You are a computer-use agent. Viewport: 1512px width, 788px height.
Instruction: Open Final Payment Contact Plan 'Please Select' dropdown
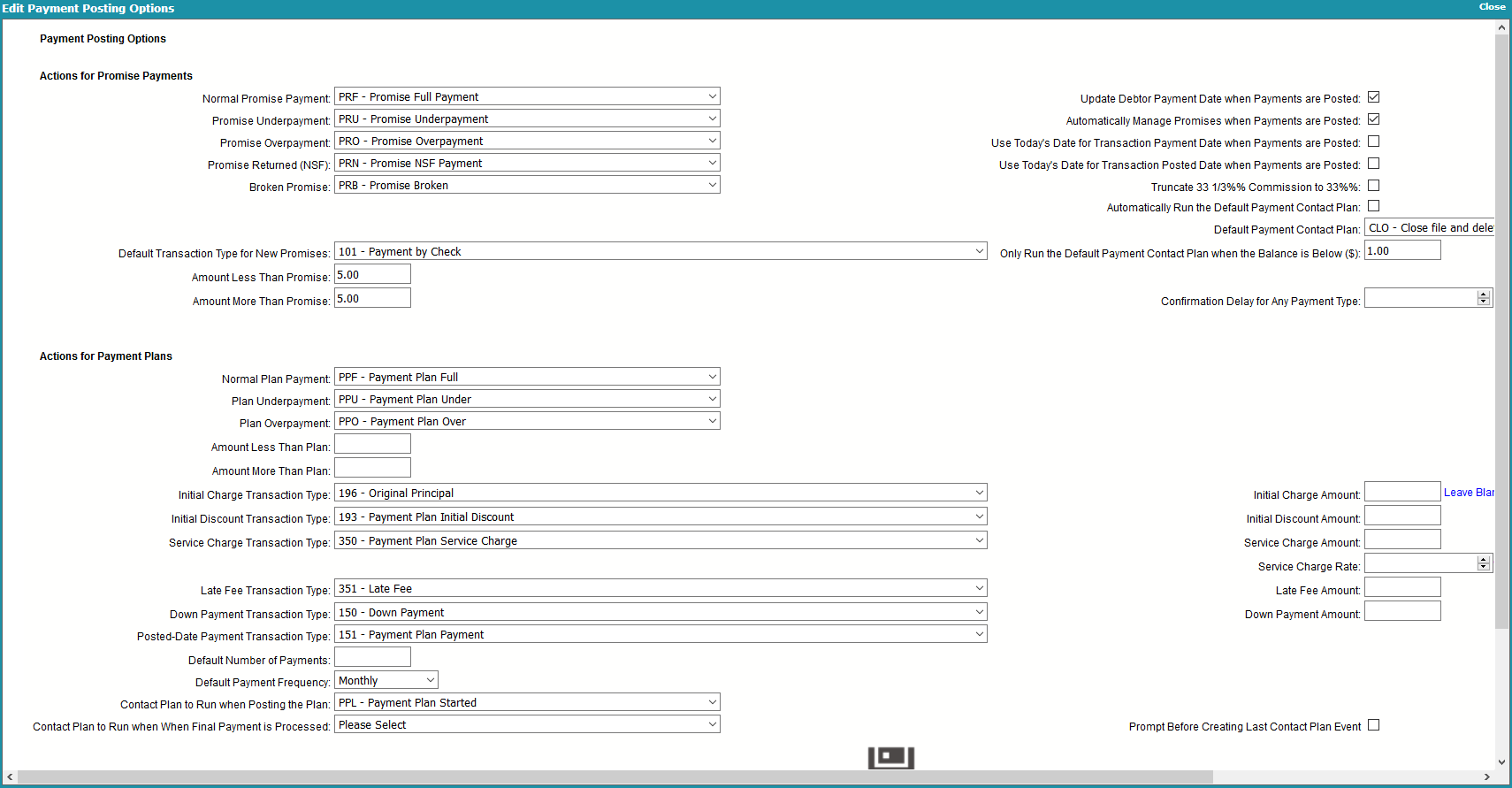[527, 724]
